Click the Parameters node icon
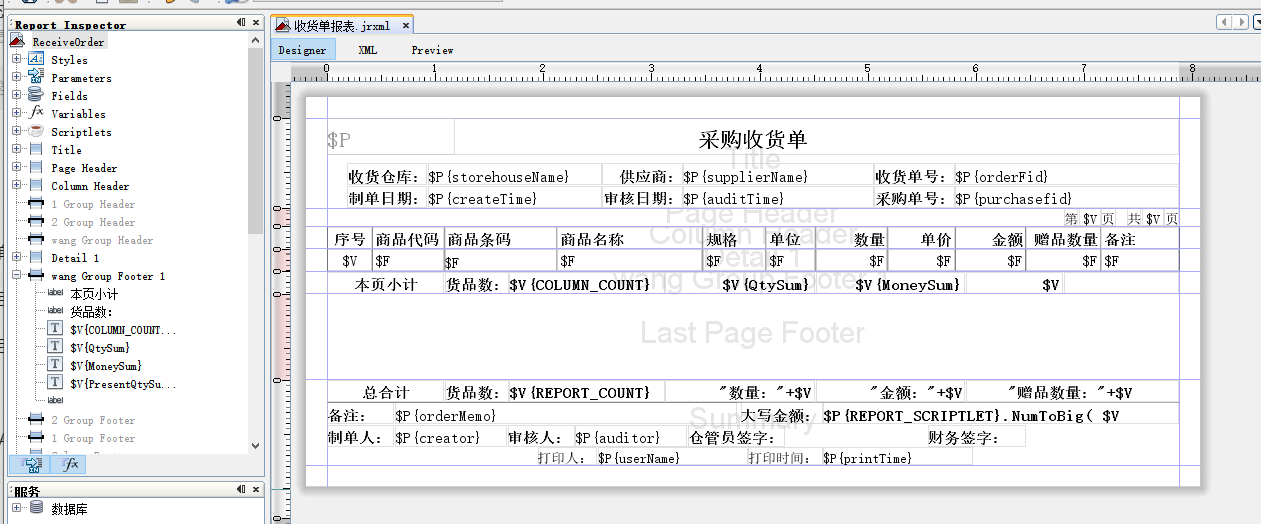 pos(35,78)
